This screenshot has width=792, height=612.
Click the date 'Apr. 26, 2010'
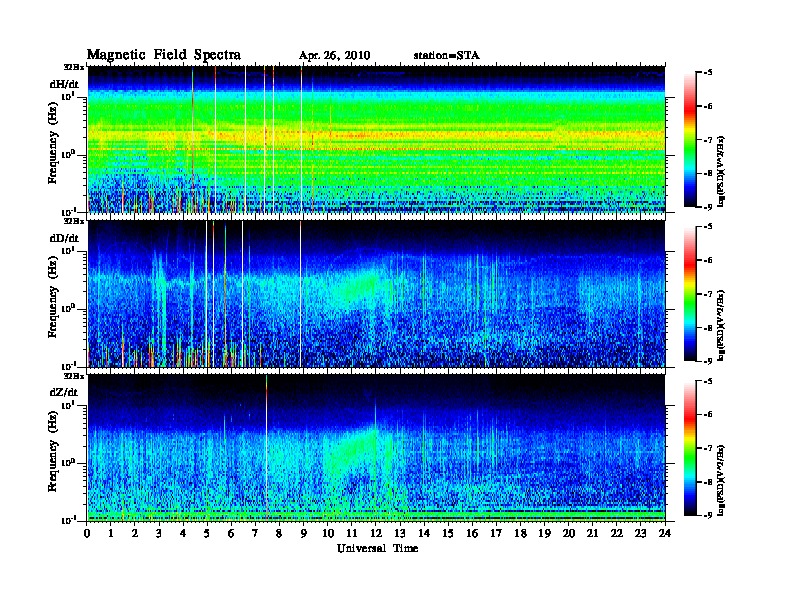pyautogui.click(x=334, y=56)
